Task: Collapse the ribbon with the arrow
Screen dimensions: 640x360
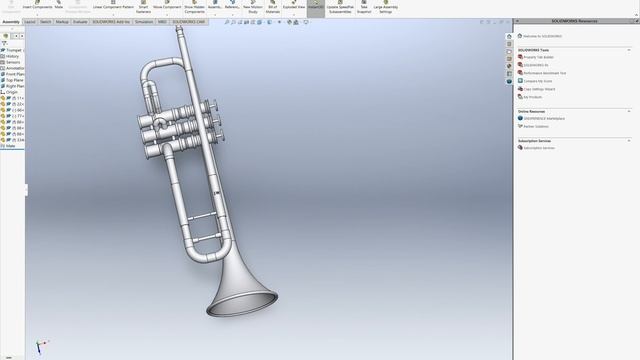Action: [x=636, y=15]
